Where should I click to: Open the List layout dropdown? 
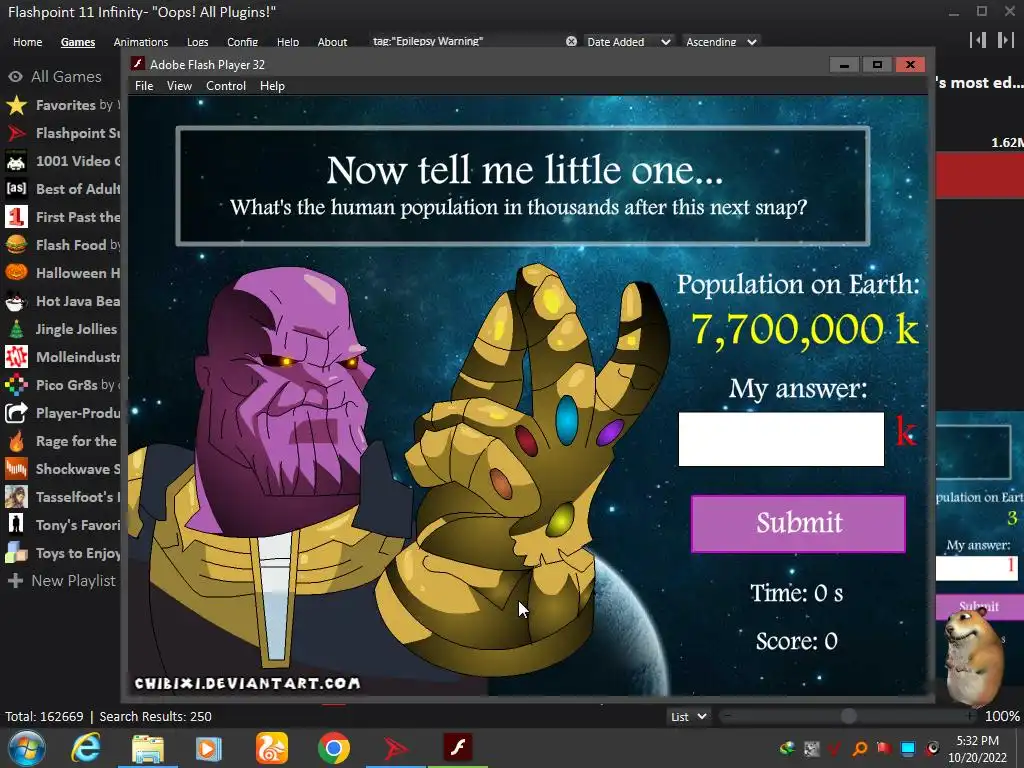[689, 716]
